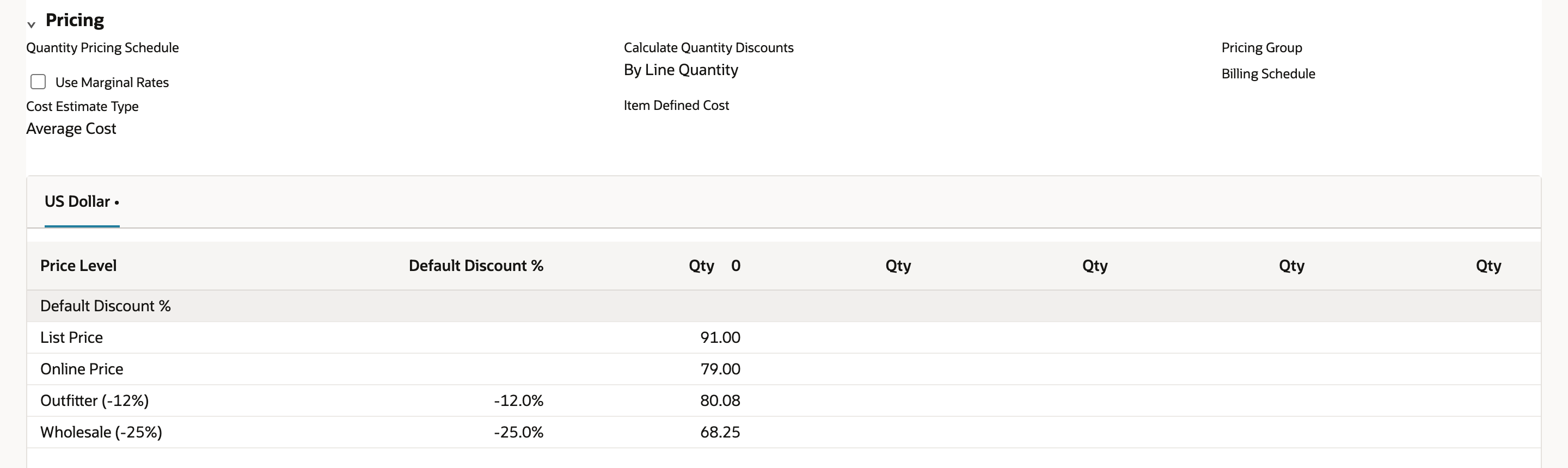Click the Default Discount % group row
This screenshot has height=468, width=1568.
click(x=784, y=306)
